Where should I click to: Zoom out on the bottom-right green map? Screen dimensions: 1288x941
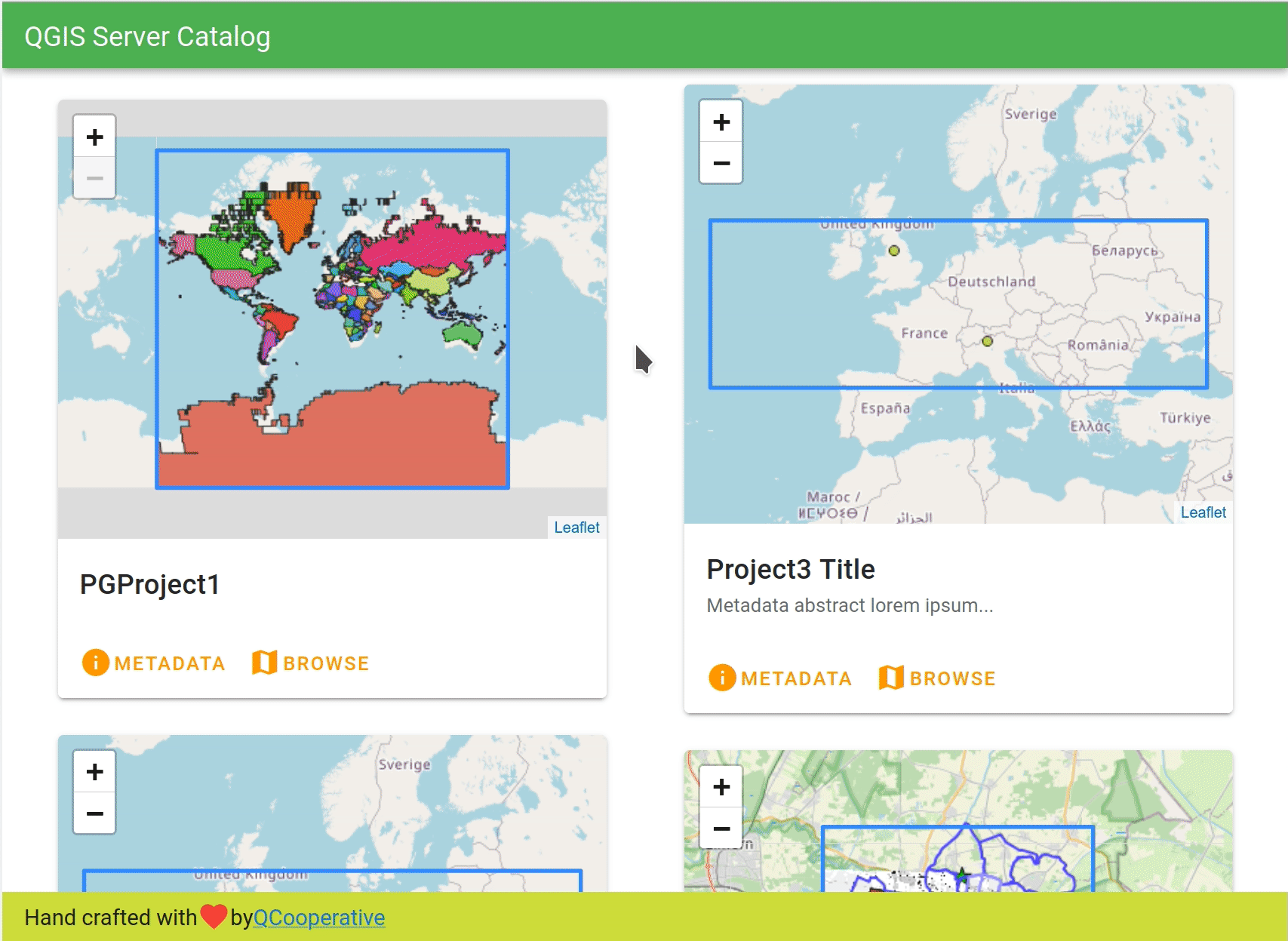[721, 829]
